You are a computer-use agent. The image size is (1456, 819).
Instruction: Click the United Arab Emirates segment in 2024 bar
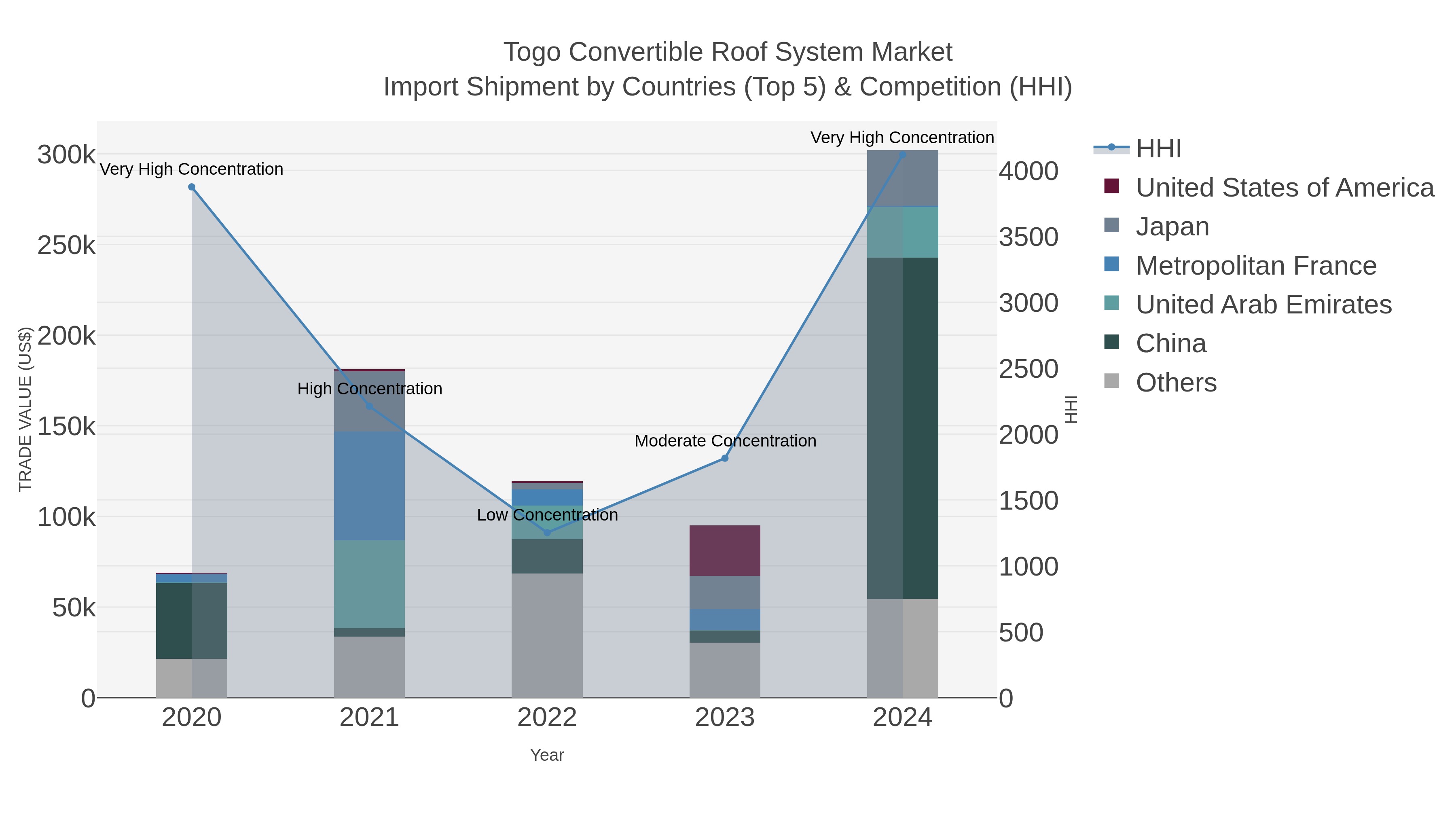(903, 232)
